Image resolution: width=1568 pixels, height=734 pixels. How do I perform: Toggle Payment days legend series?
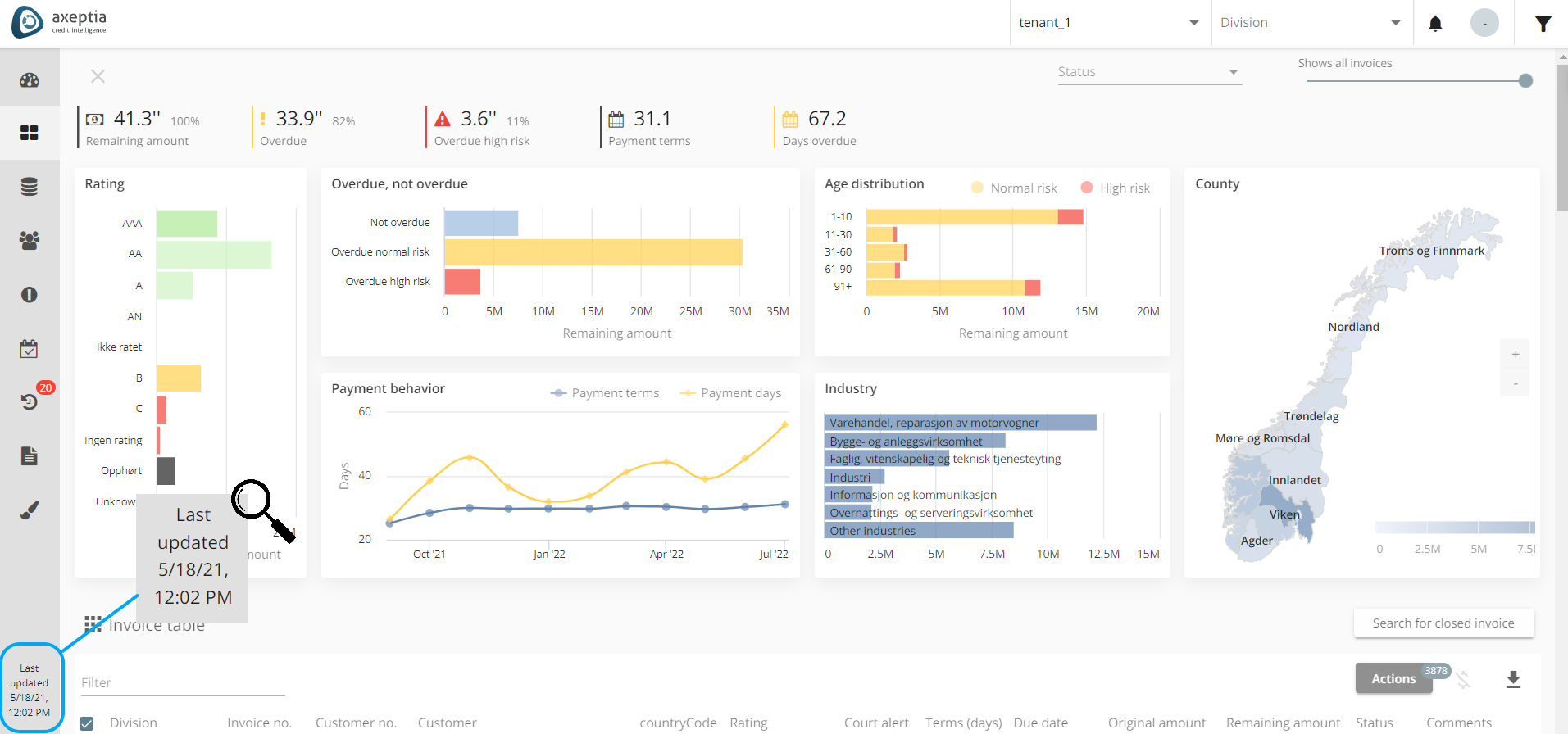click(x=730, y=393)
